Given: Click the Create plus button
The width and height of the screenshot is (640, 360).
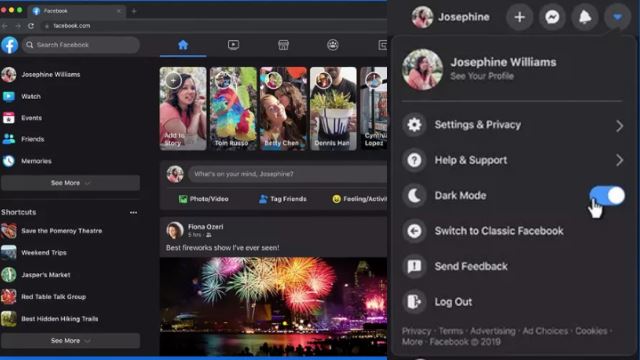Looking at the screenshot, I should pyautogui.click(x=519, y=17).
